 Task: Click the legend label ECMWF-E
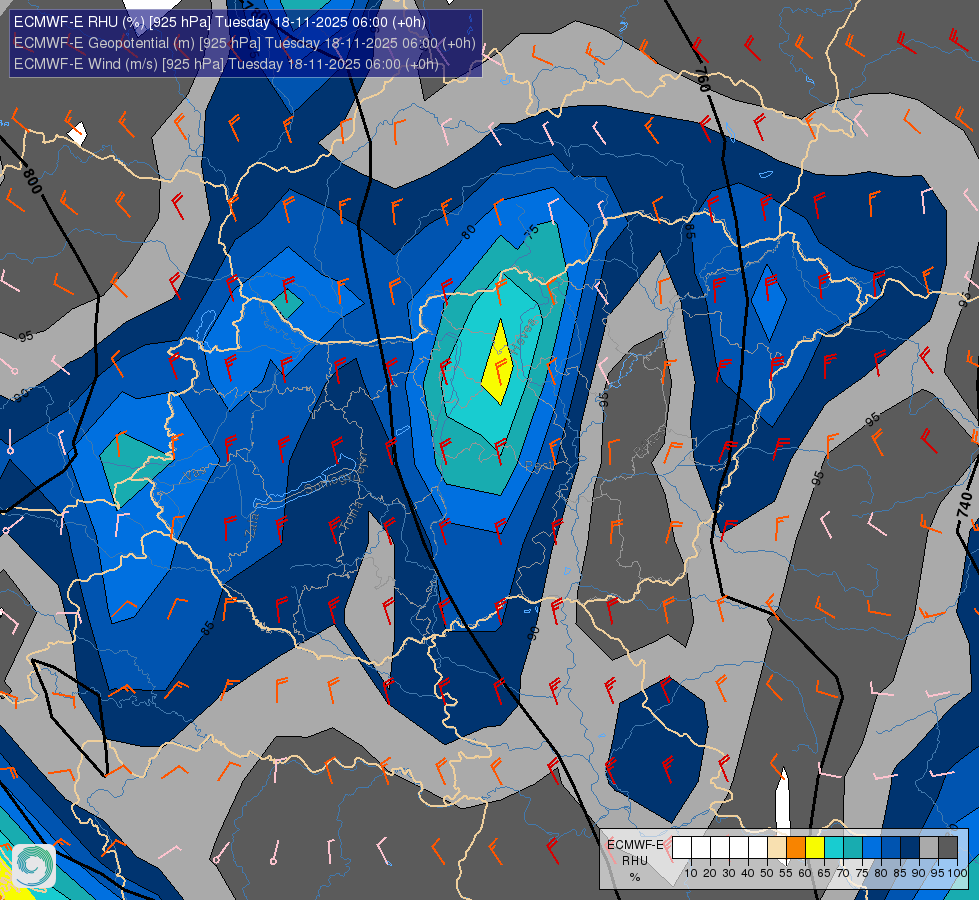[635, 844]
